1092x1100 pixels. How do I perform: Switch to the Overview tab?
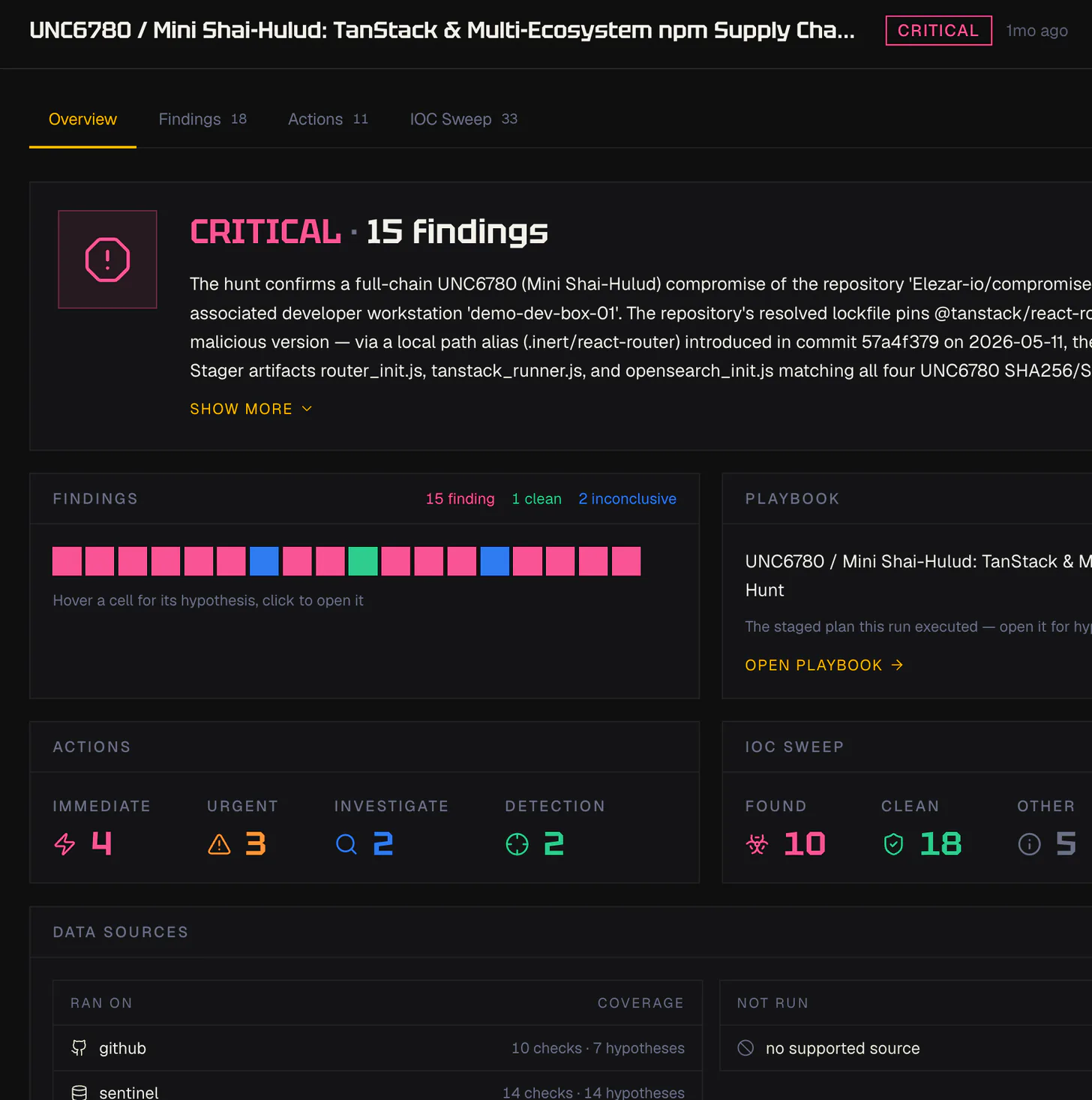click(82, 119)
